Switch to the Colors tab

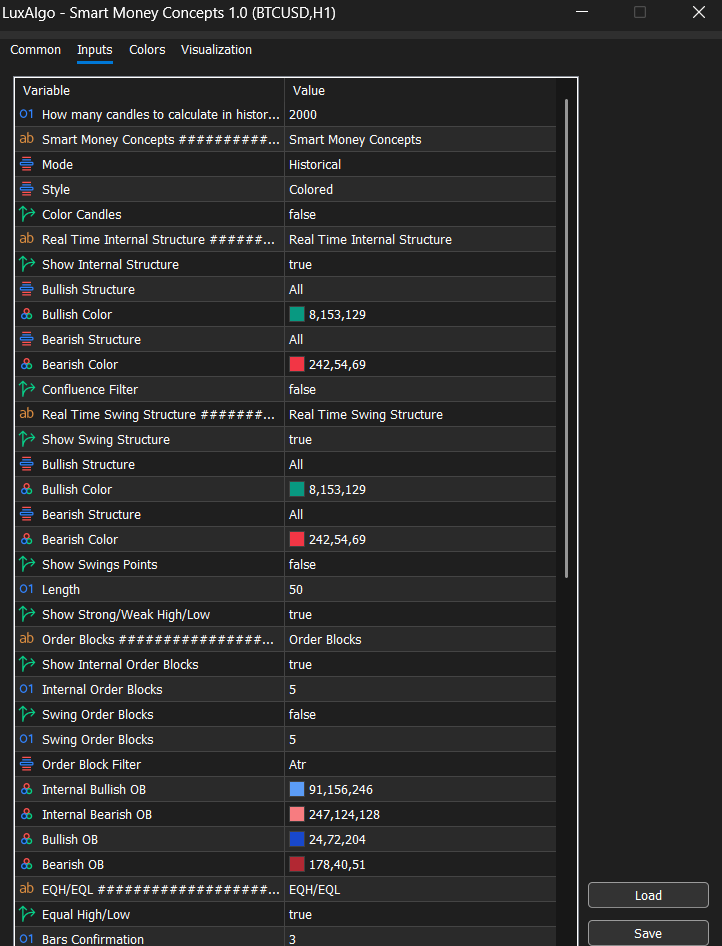(x=147, y=49)
